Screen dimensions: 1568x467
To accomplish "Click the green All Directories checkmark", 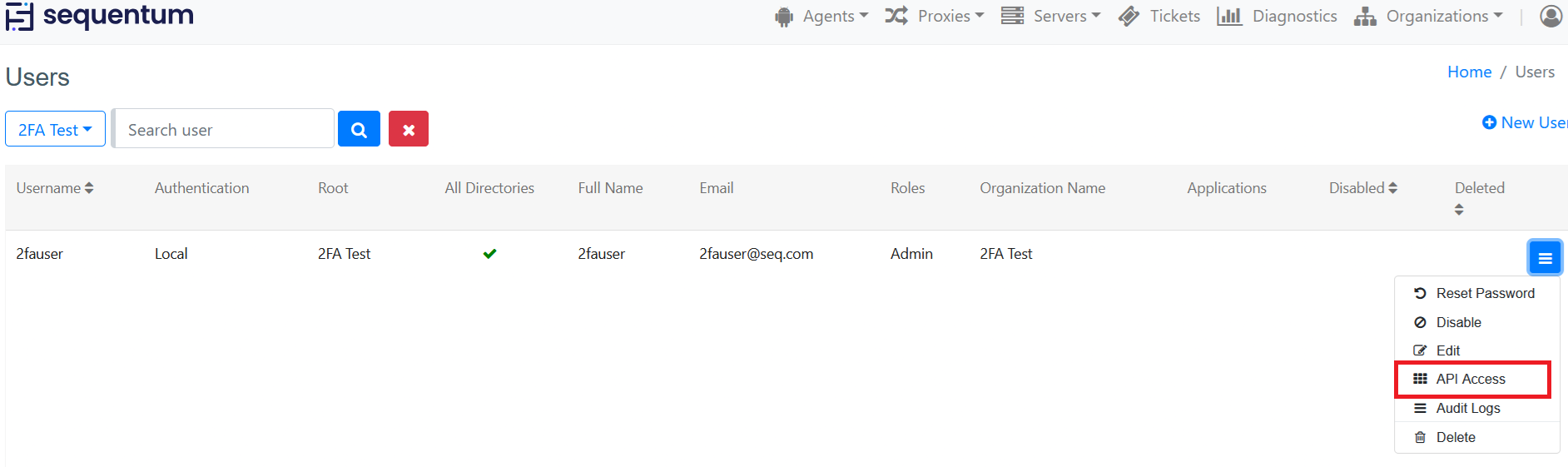I will (x=489, y=254).
